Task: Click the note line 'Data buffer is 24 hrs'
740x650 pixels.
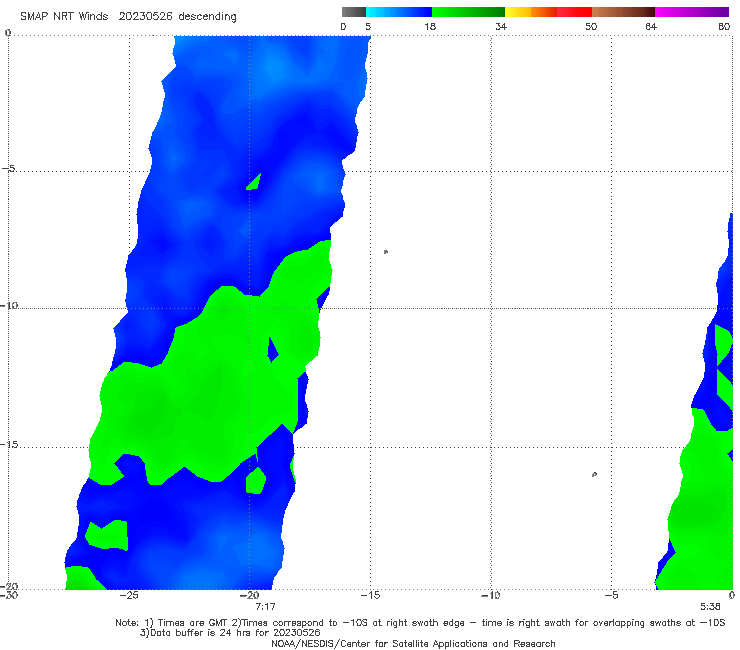Action: point(230,633)
